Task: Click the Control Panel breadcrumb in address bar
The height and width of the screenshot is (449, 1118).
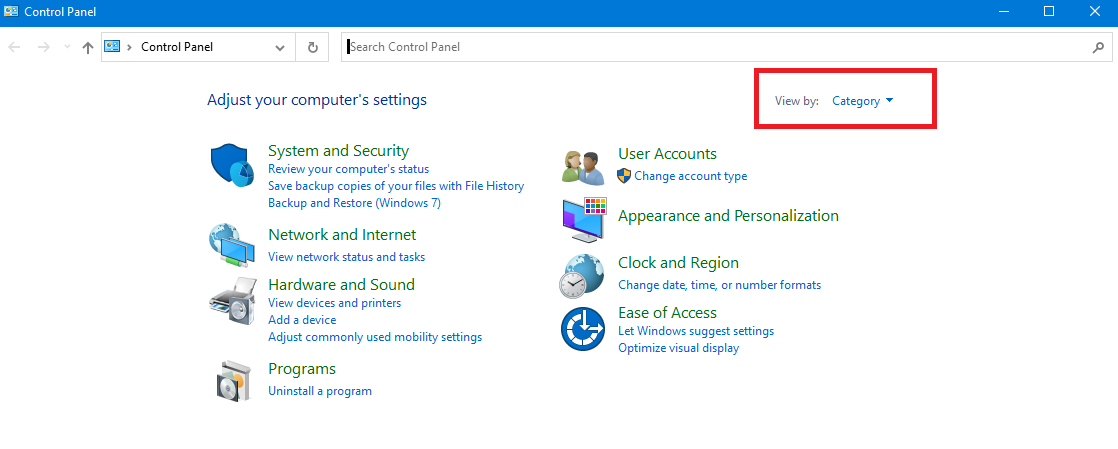Action: (x=177, y=47)
